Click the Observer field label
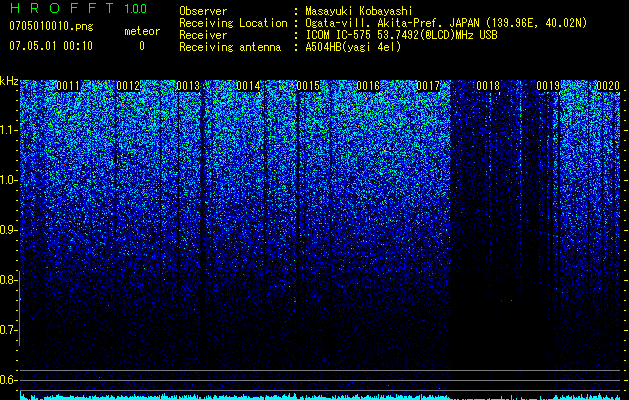The height and width of the screenshot is (400, 629). pos(203,11)
